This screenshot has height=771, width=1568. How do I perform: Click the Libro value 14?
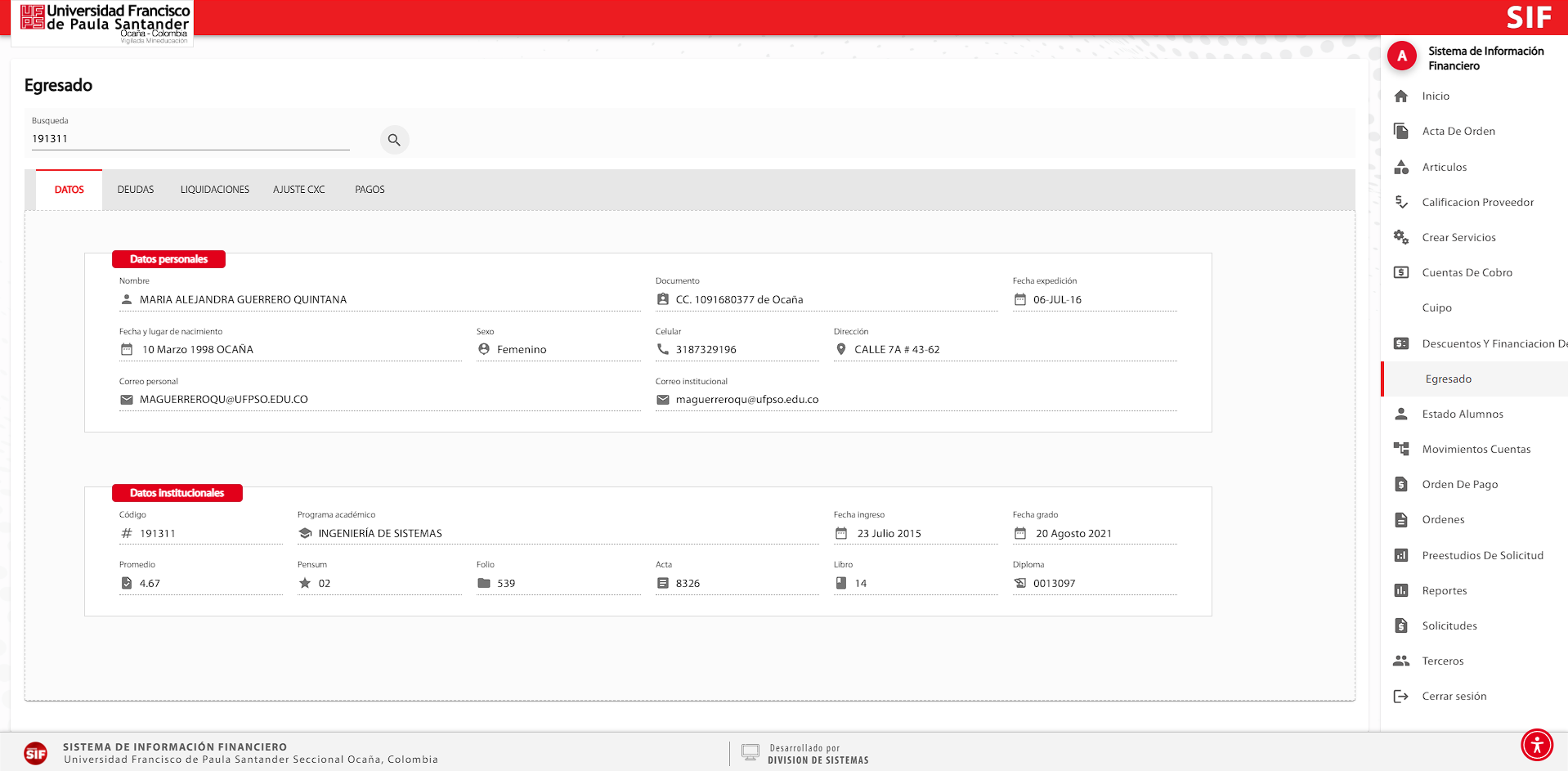click(861, 584)
